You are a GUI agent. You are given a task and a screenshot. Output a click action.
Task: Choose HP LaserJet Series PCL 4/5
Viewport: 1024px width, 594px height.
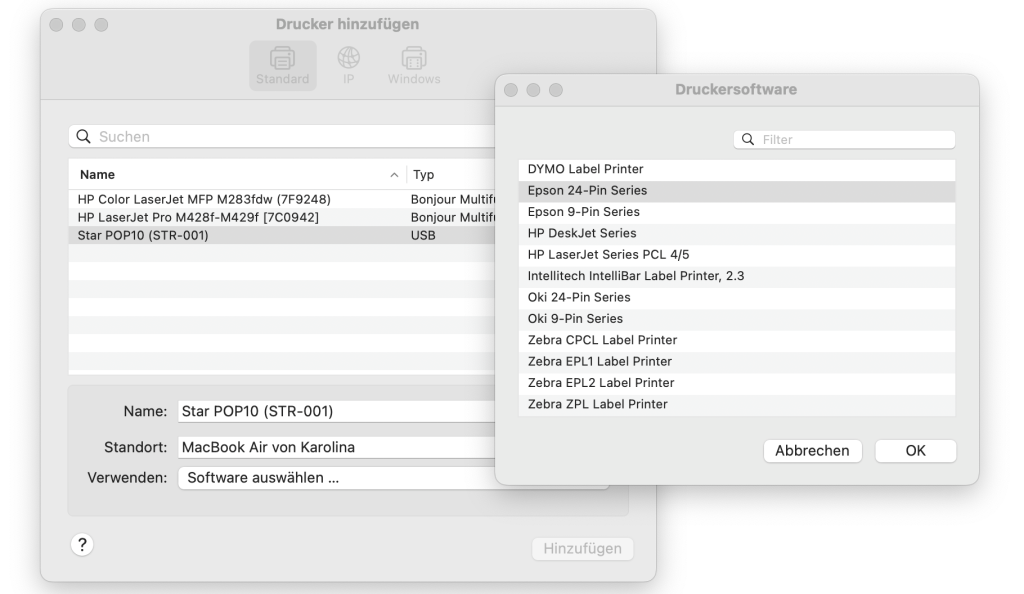[737, 255]
